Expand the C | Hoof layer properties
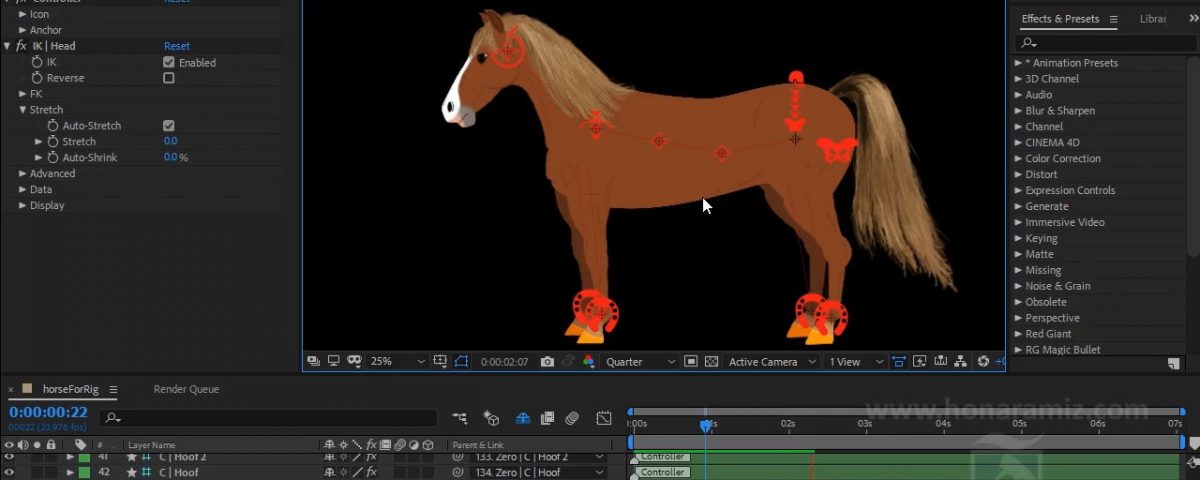Image resolution: width=1200 pixels, height=480 pixels. [71, 472]
